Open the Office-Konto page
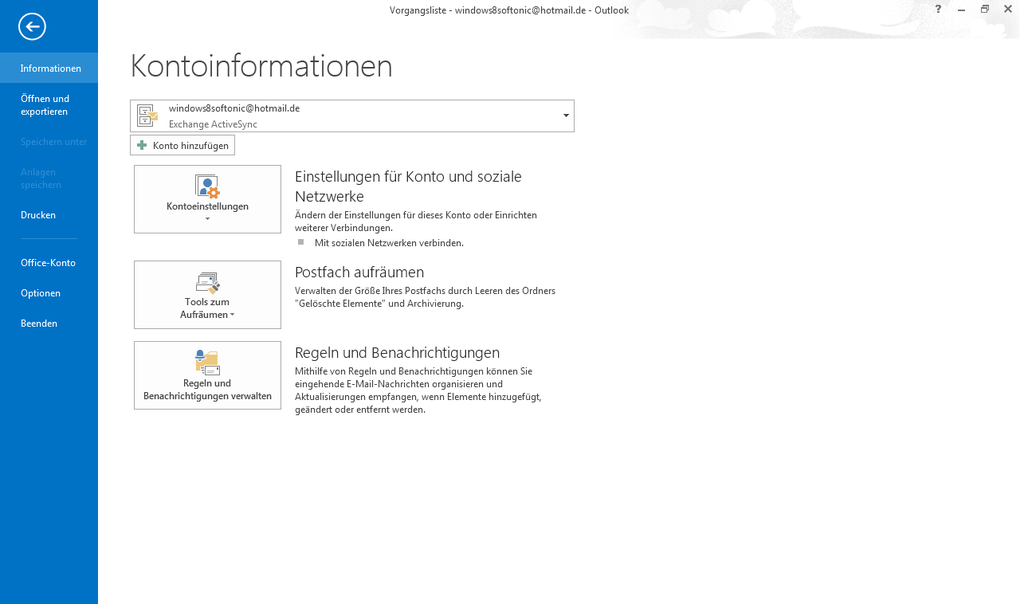 pyautogui.click(x=49, y=263)
